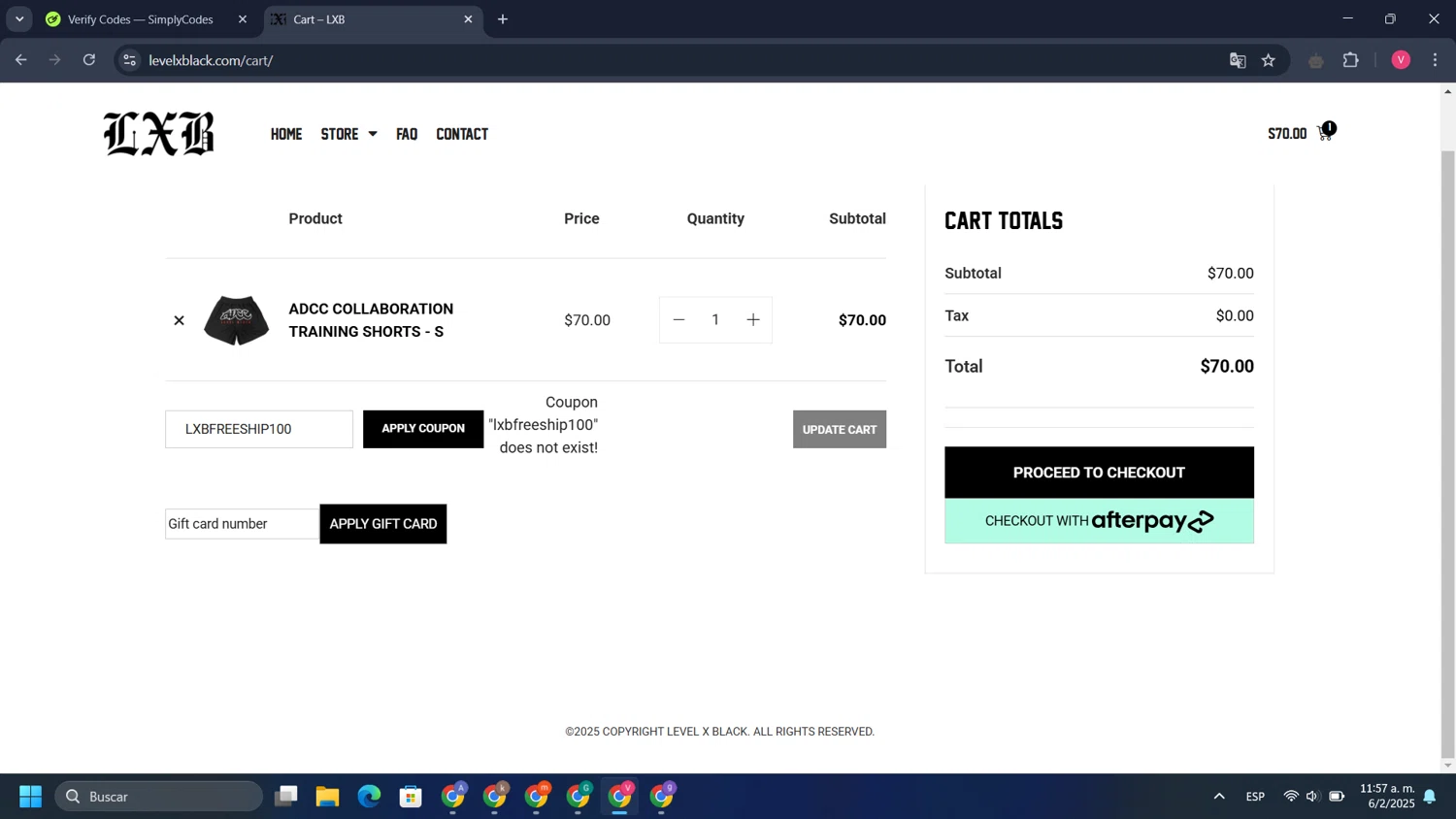
Task: Click UPDATE CART button
Action: pyautogui.click(x=840, y=429)
